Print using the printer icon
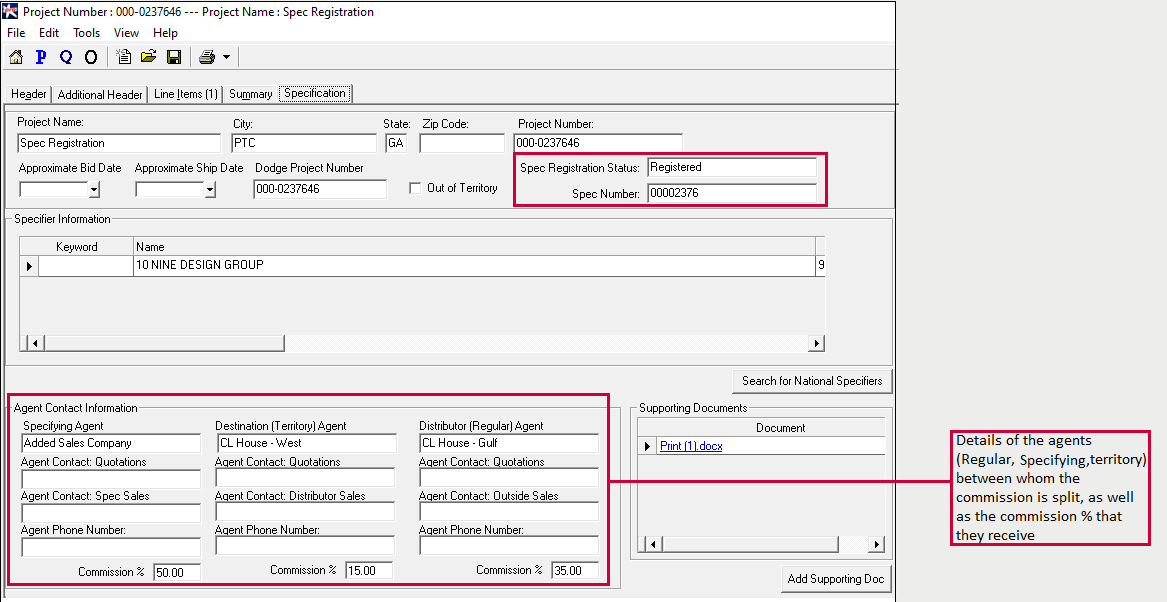 207,57
